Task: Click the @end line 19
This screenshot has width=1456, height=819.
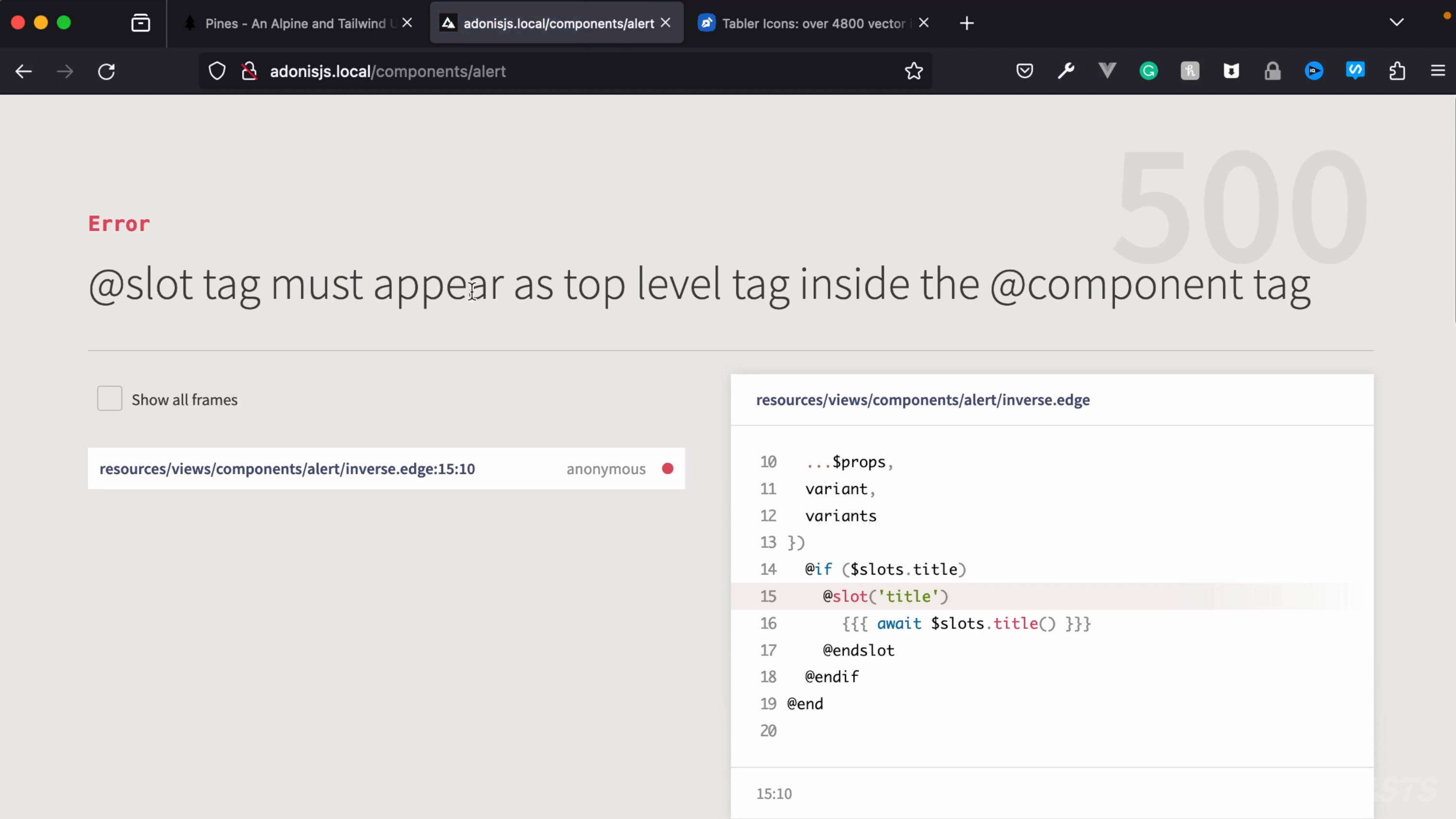Action: point(805,704)
